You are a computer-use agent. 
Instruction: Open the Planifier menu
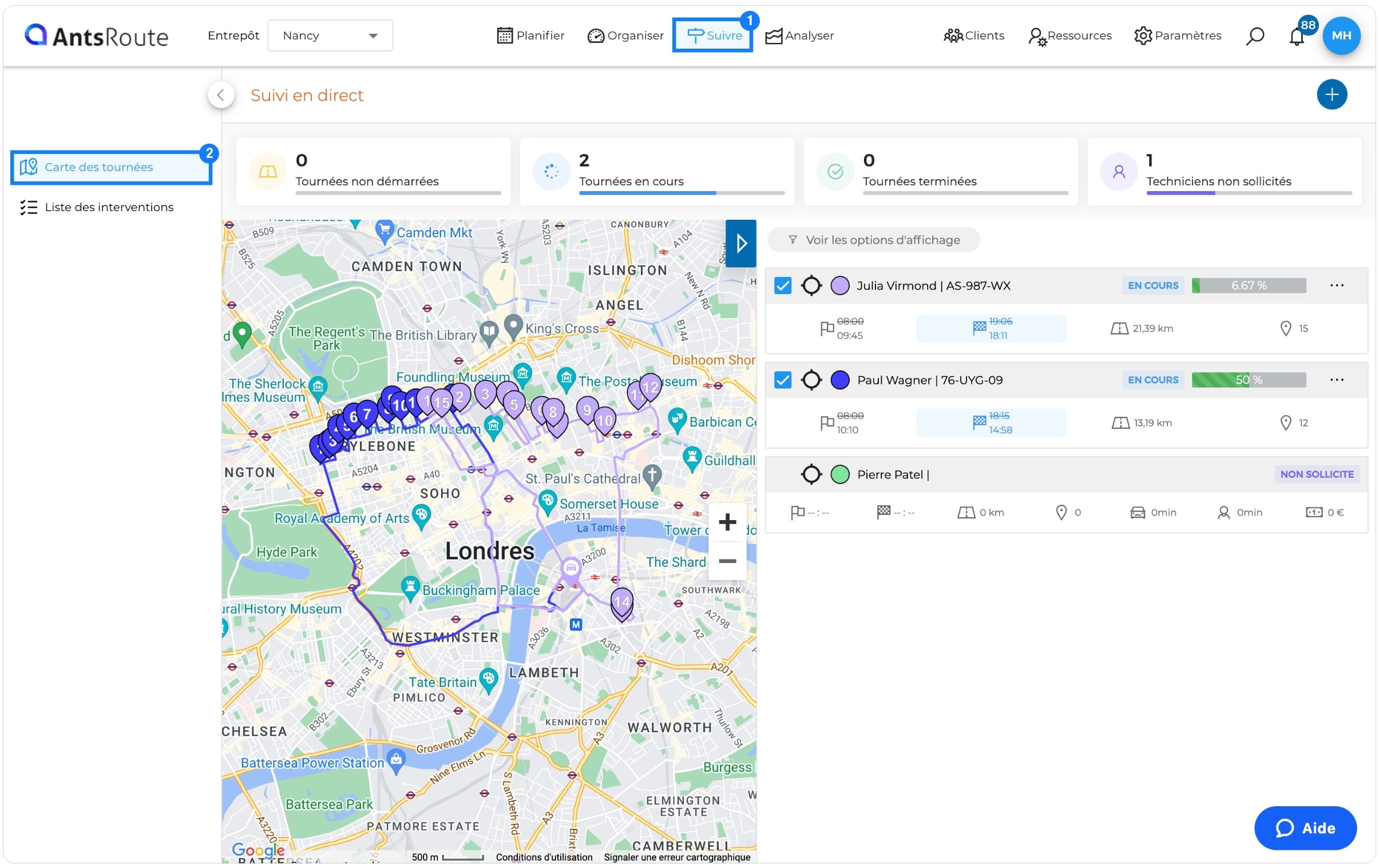530,35
